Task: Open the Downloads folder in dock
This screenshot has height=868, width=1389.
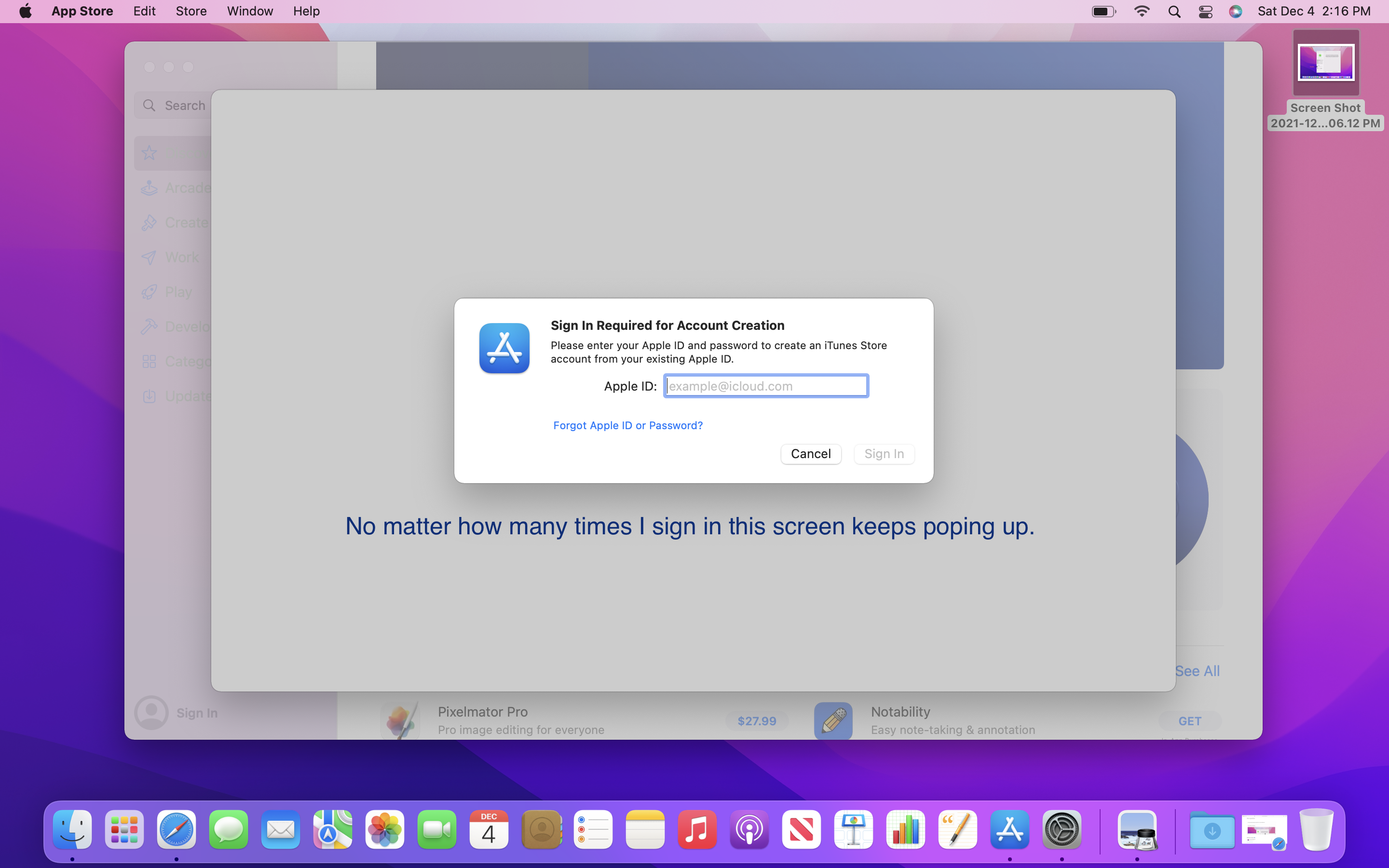Action: pyautogui.click(x=1212, y=829)
